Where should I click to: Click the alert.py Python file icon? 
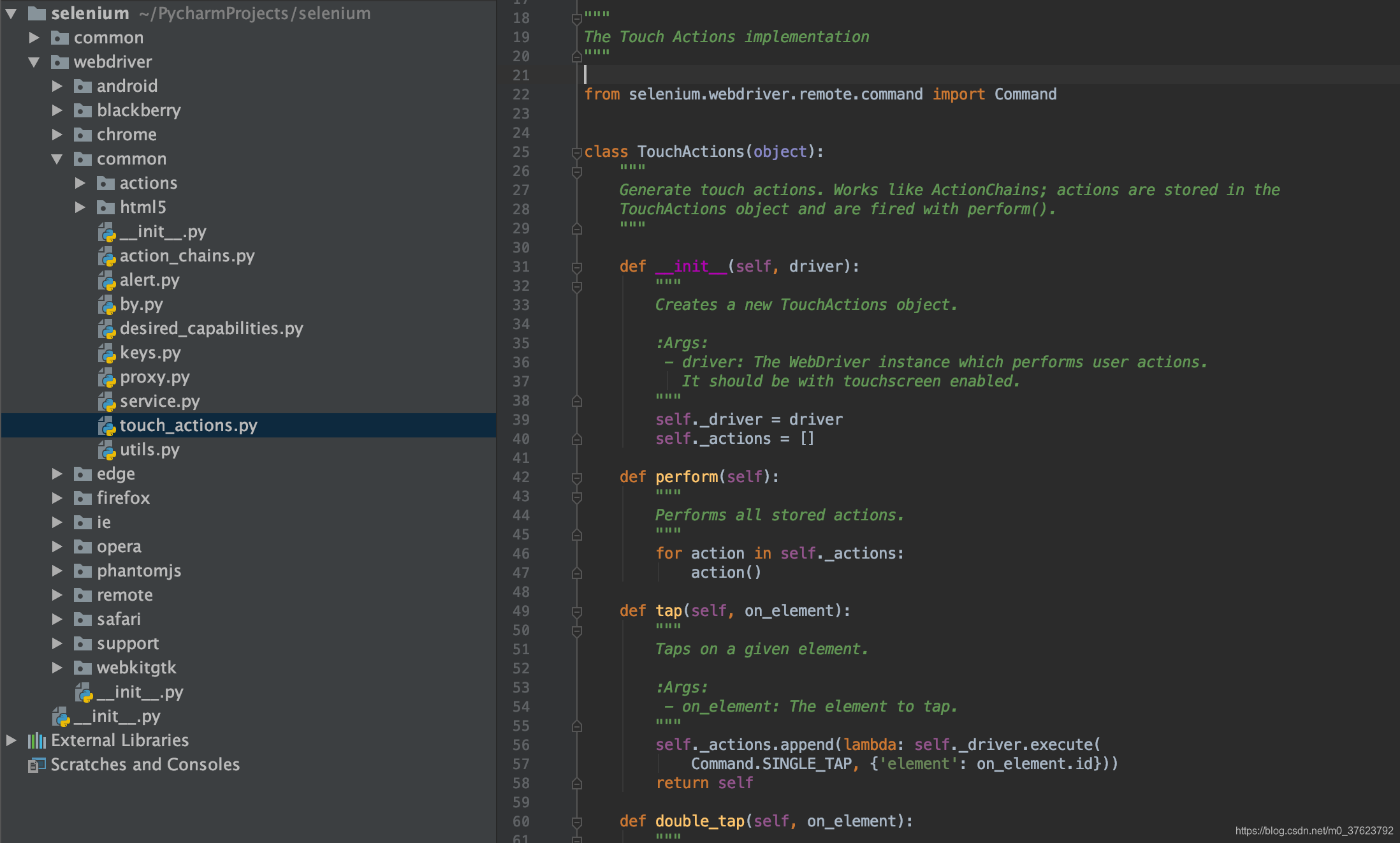pos(106,281)
